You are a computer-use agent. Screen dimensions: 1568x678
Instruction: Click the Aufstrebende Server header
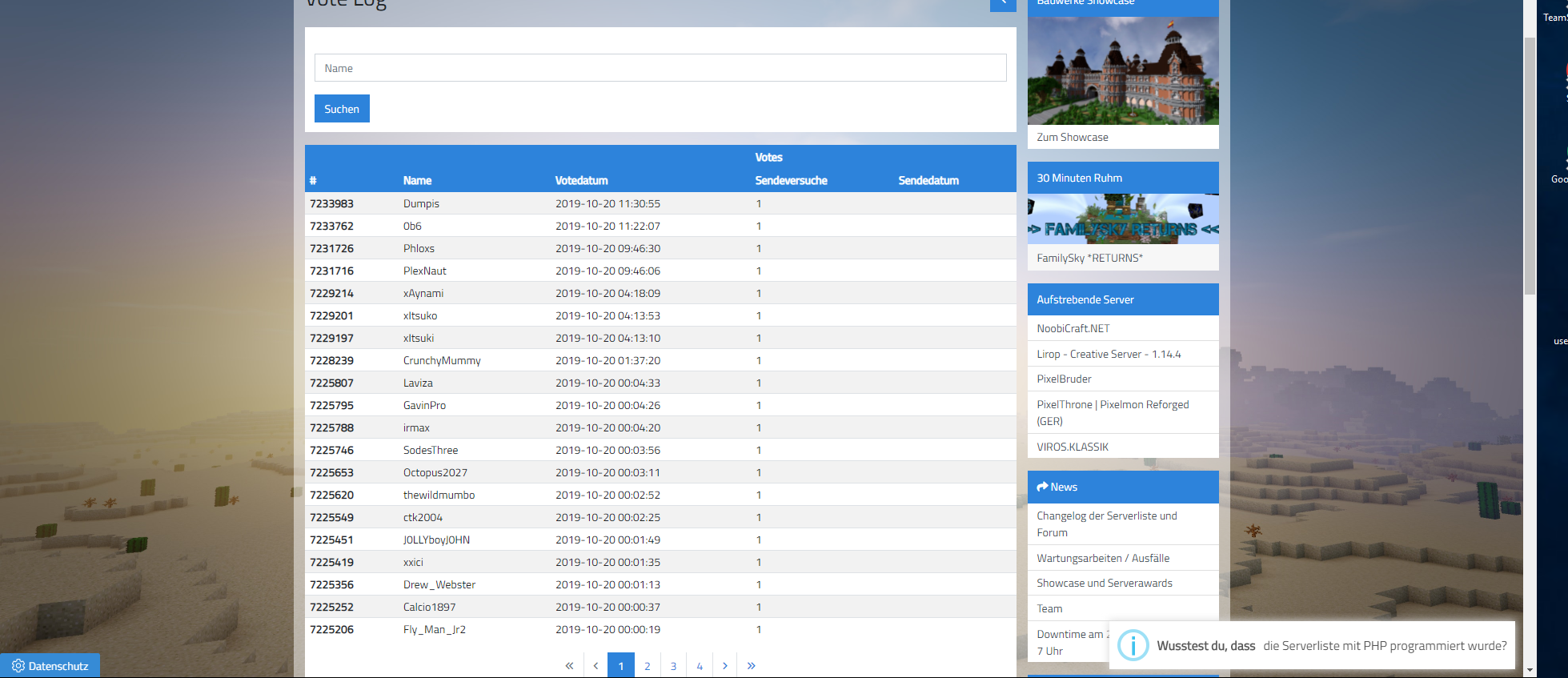1123,299
